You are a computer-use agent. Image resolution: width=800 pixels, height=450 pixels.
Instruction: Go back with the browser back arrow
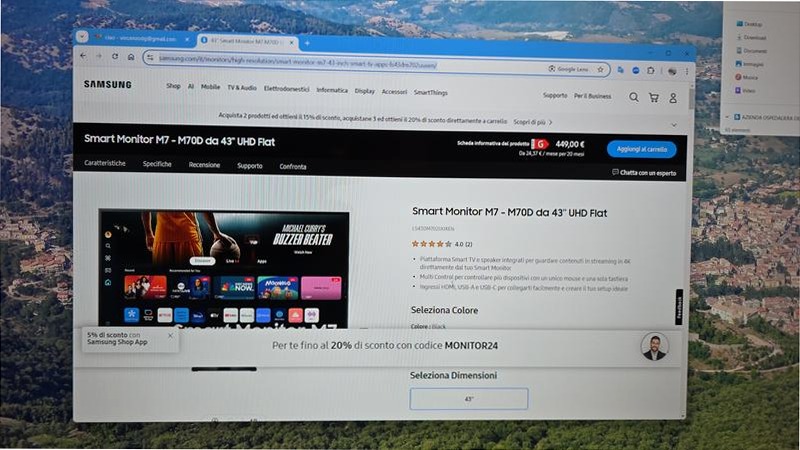83,56
